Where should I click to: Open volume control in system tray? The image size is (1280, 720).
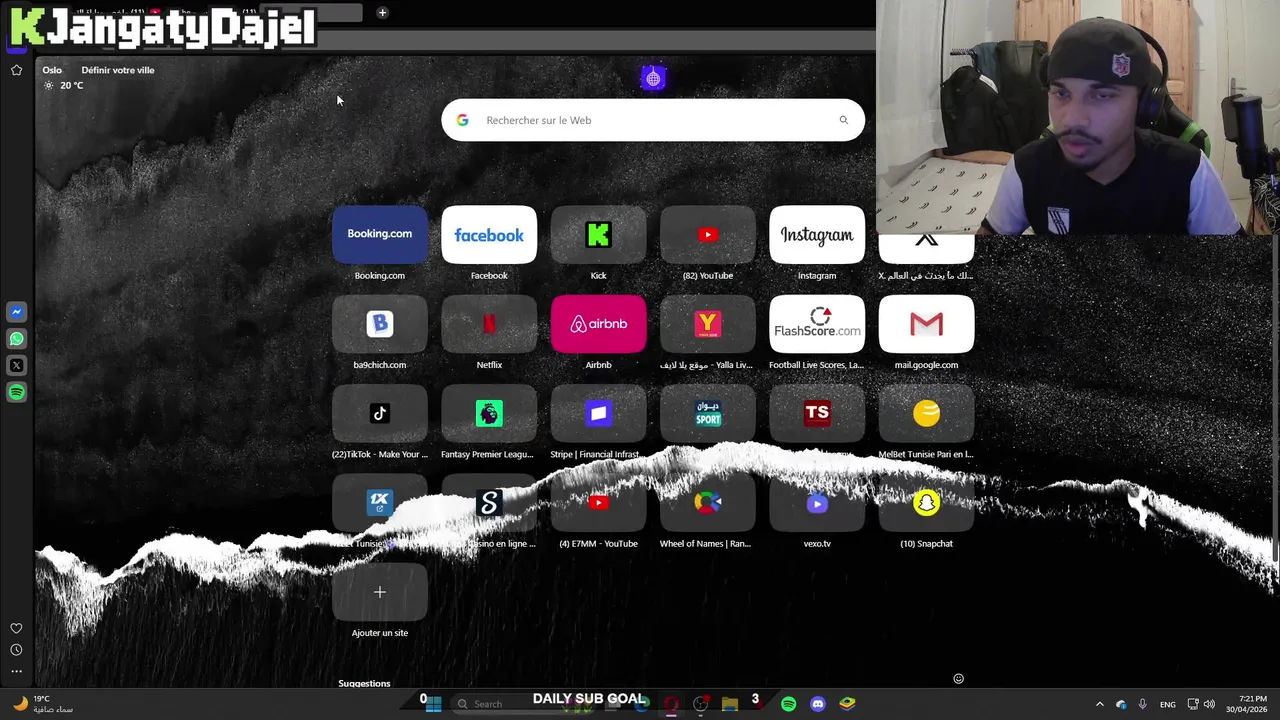(1209, 704)
